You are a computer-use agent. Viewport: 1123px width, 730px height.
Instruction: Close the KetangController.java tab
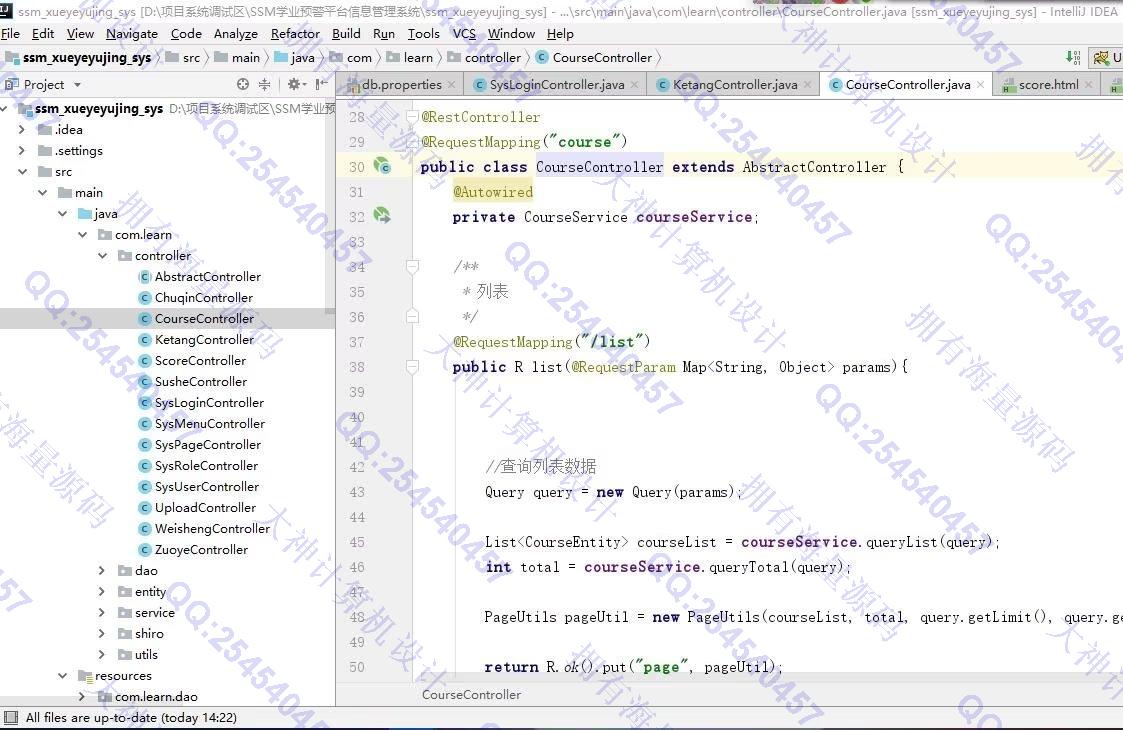808,85
